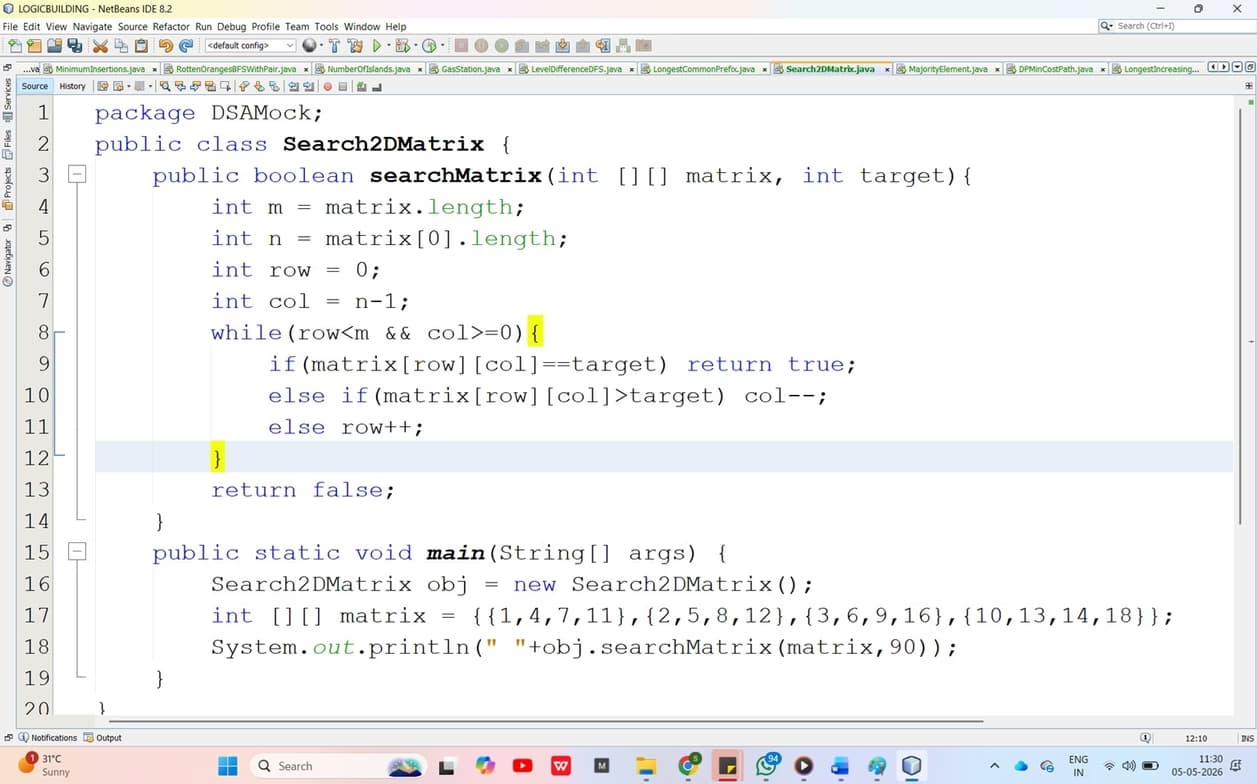Click the Last Edit icon in editor toolbar
This screenshot has width=1257, height=784.
(x=102, y=86)
